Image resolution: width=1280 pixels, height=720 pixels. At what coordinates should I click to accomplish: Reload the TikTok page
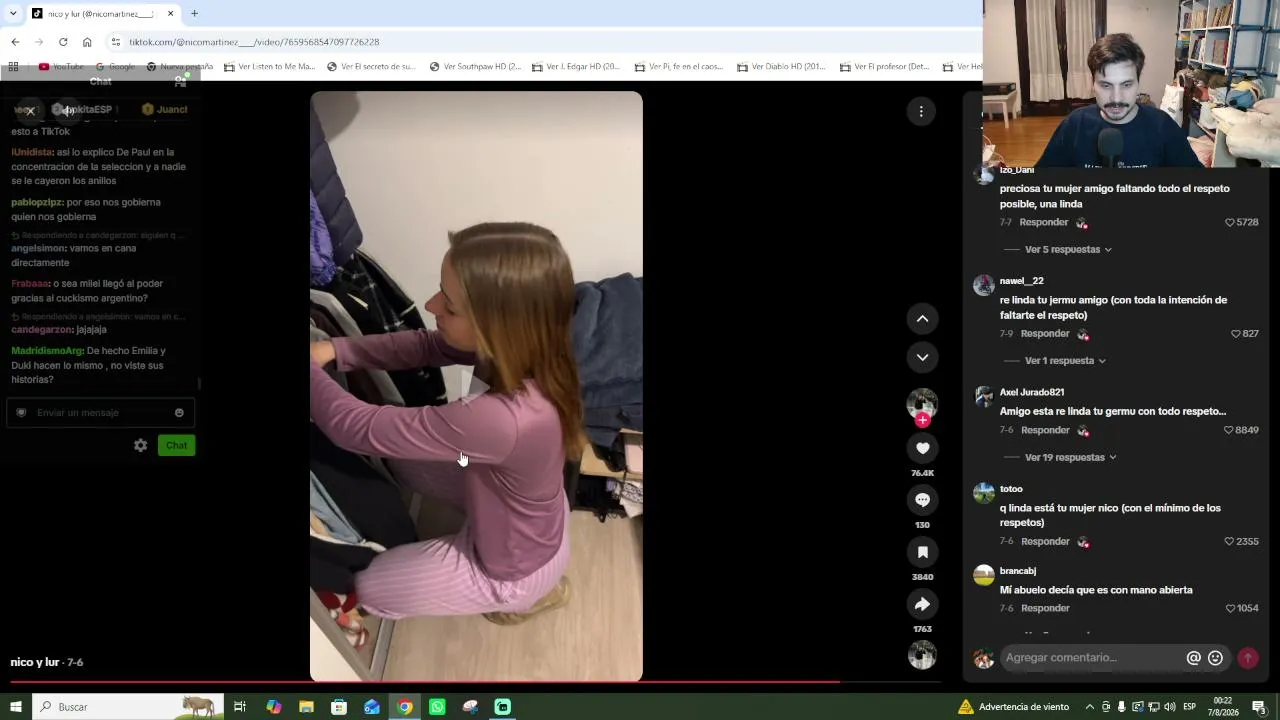[63, 42]
